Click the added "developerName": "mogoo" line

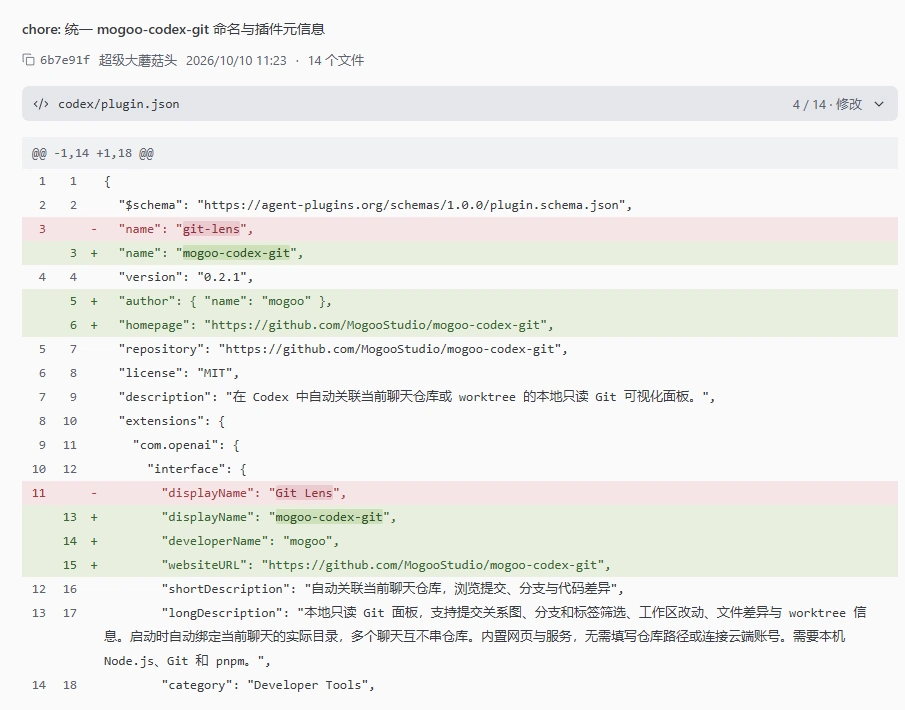click(460, 541)
